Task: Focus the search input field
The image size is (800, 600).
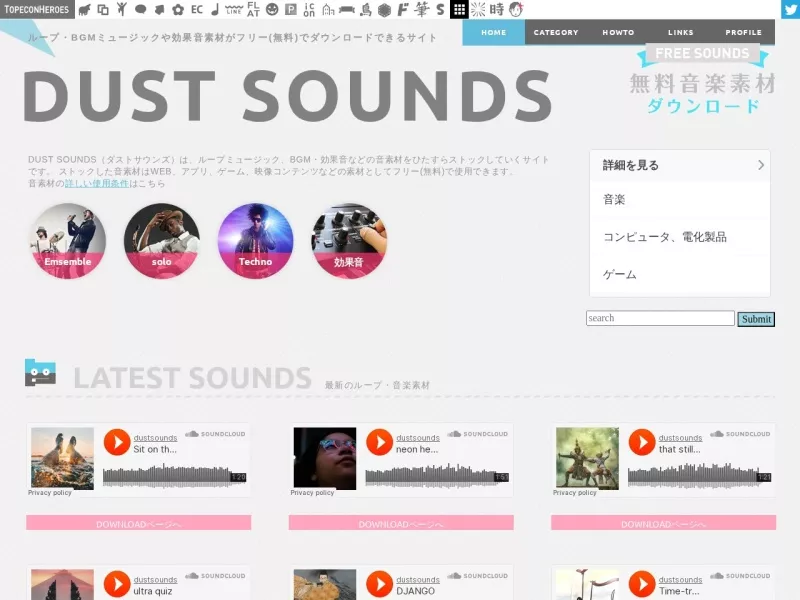Action: (x=660, y=318)
